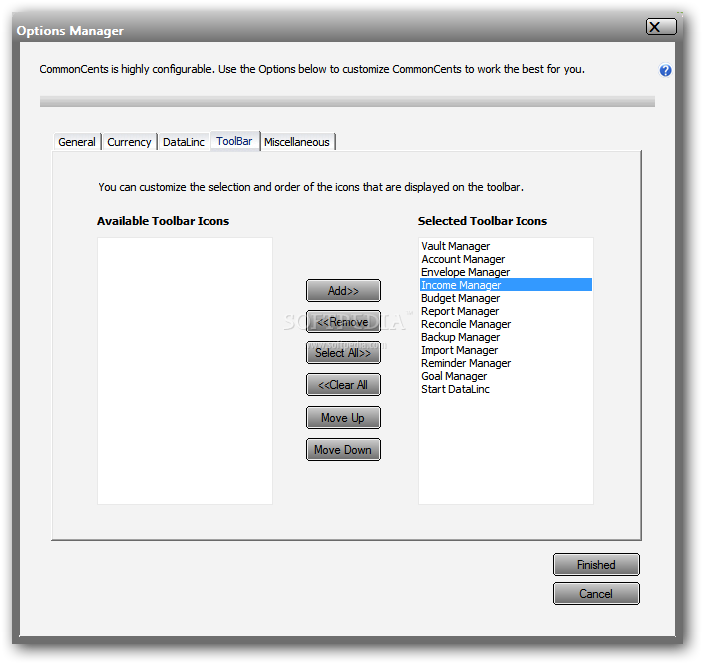Image resolution: width=703 pixels, height=664 pixels.
Task: Click the <<Remove button
Action: (x=343, y=322)
